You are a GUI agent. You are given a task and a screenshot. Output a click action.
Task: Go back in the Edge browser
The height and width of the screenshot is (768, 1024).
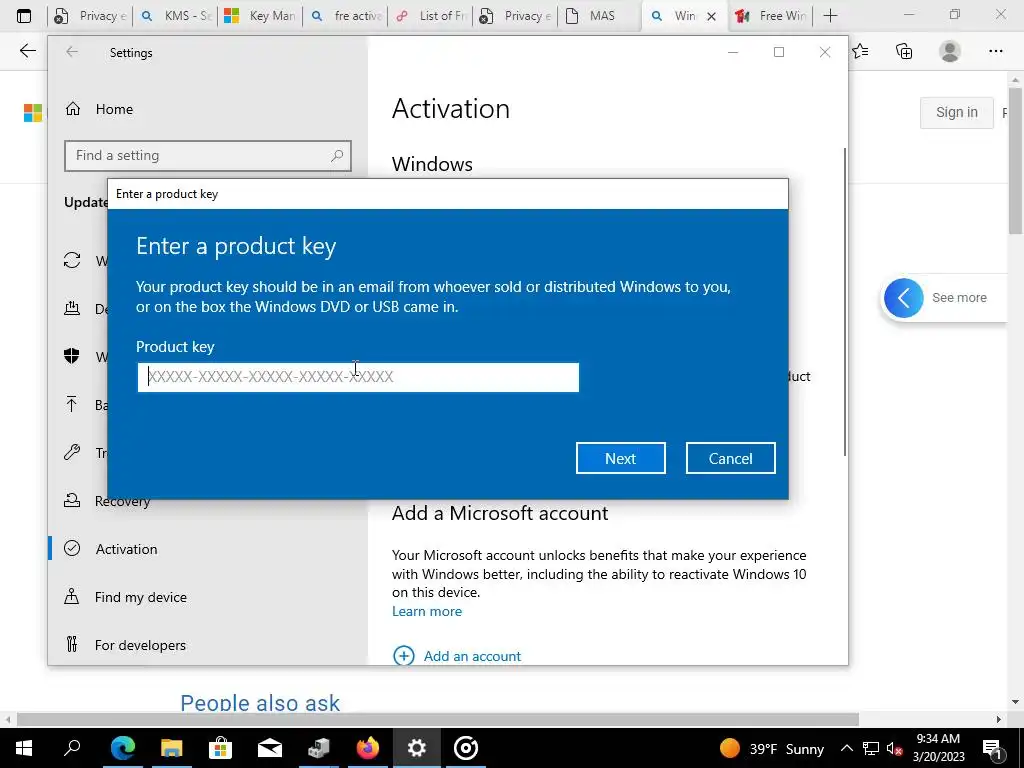[x=27, y=51]
